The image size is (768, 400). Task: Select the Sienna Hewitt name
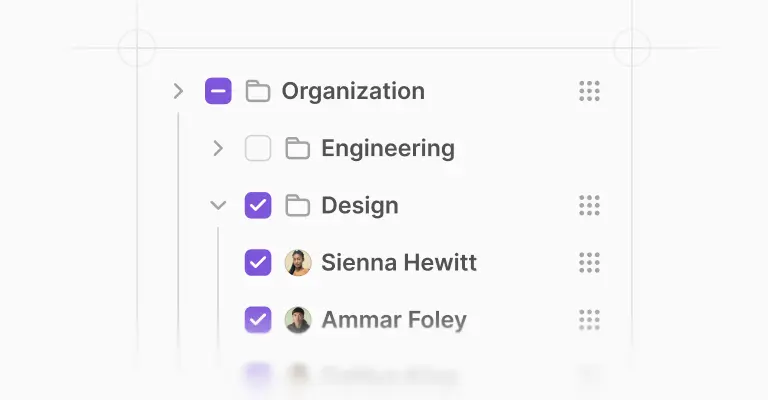(398, 263)
